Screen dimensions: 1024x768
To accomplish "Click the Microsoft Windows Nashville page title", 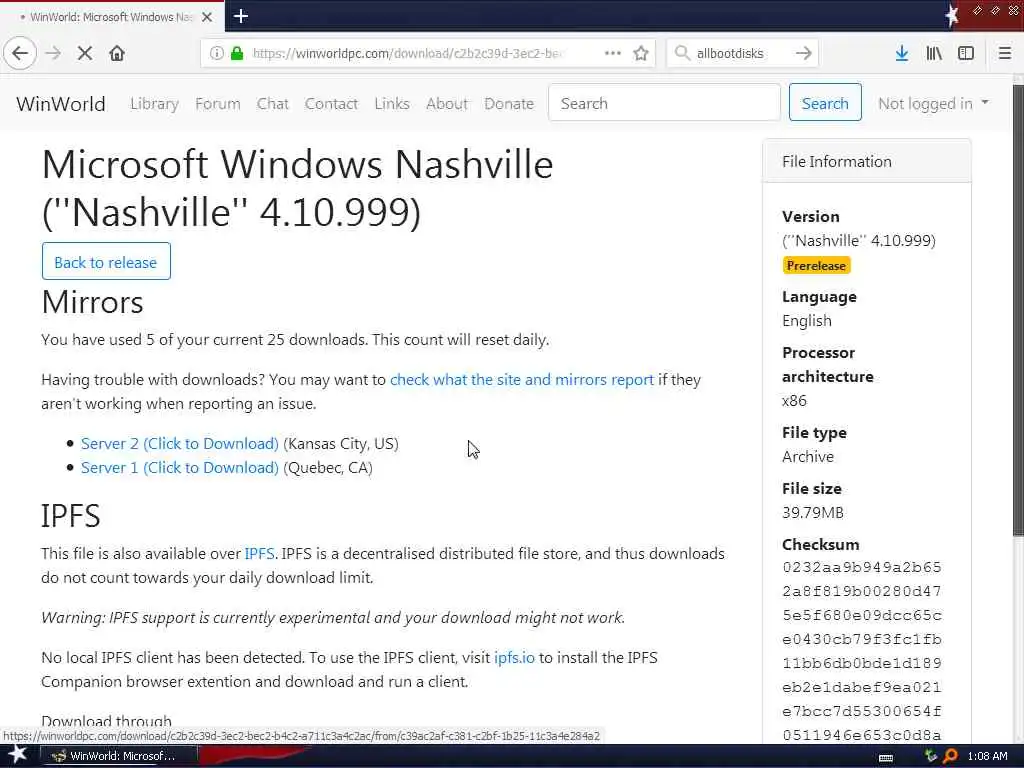I will point(297,188).
